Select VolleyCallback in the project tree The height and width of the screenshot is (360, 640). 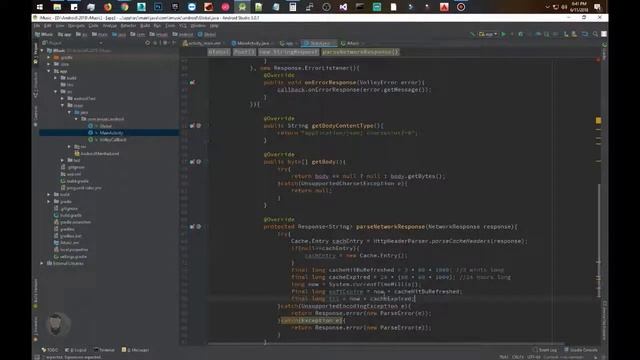click(x=113, y=140)
